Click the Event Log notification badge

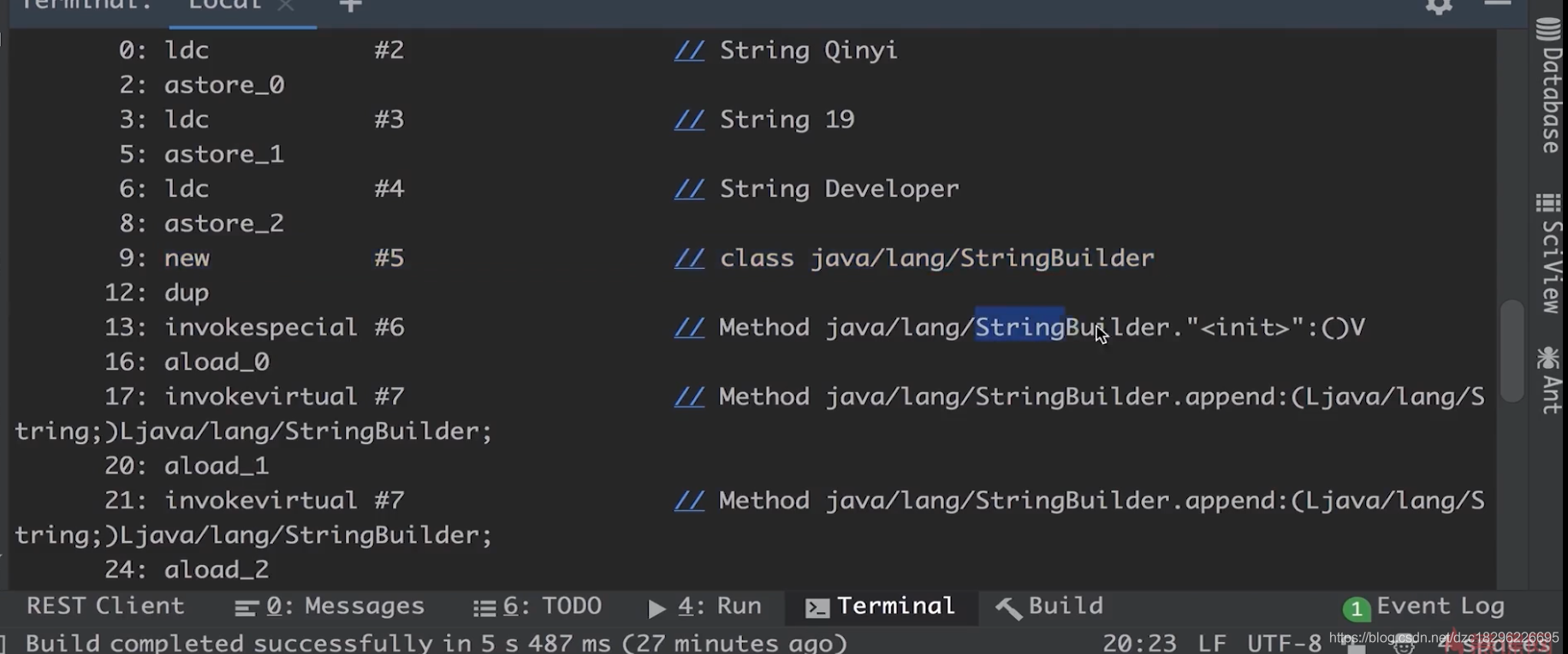coord(1357,609)
